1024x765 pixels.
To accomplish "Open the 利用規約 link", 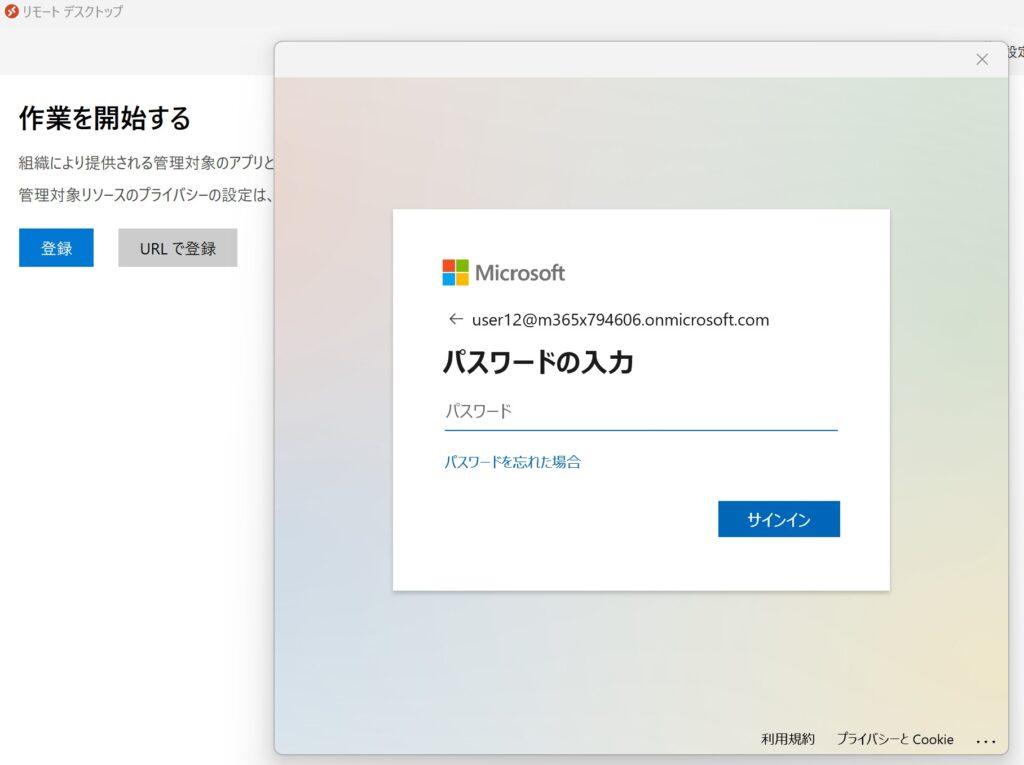I will click(x=788, y=739).
